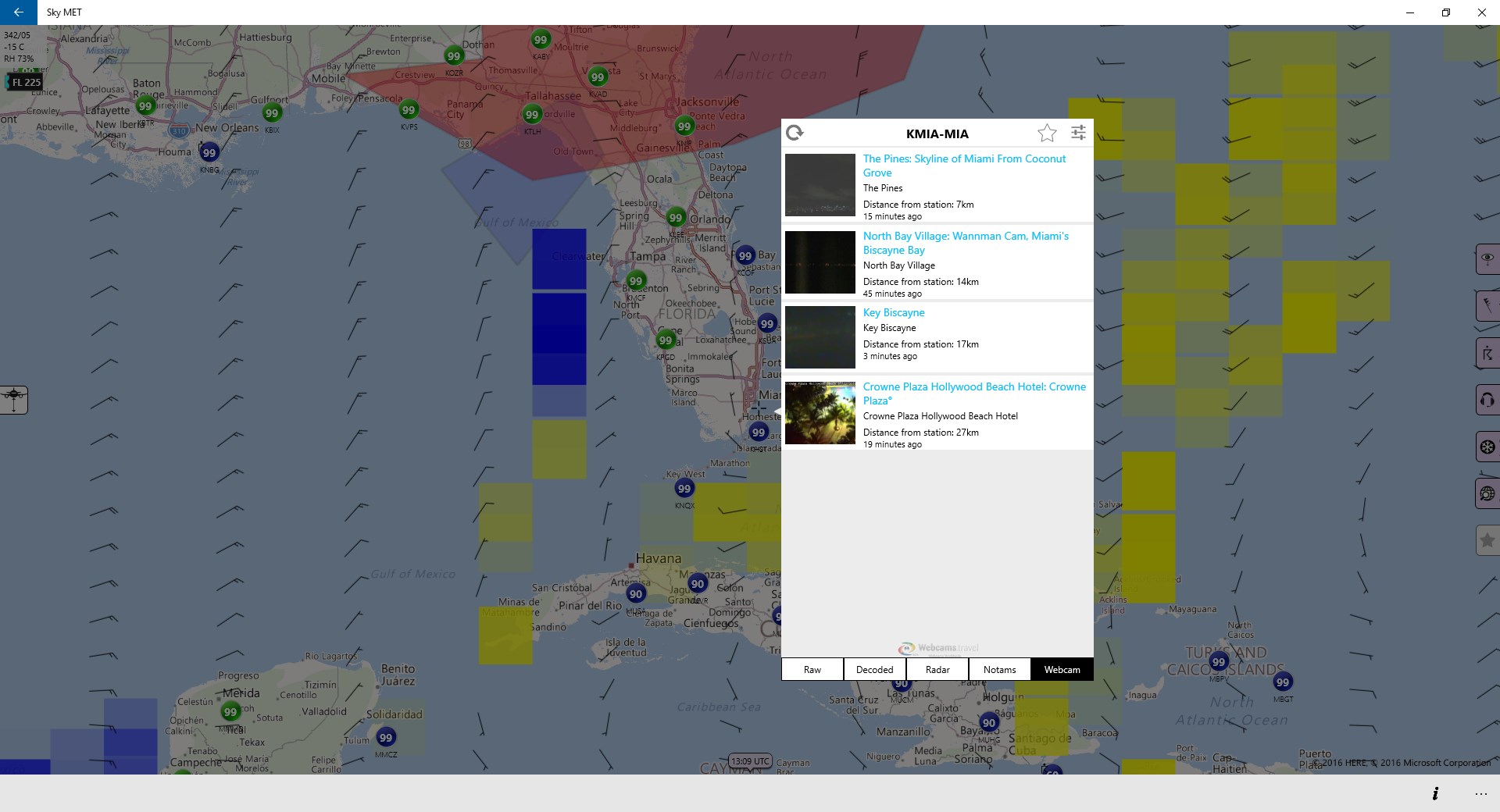
Task: Select the KTLH station marker
Action: pyautogui.click(x=532, y=115)
